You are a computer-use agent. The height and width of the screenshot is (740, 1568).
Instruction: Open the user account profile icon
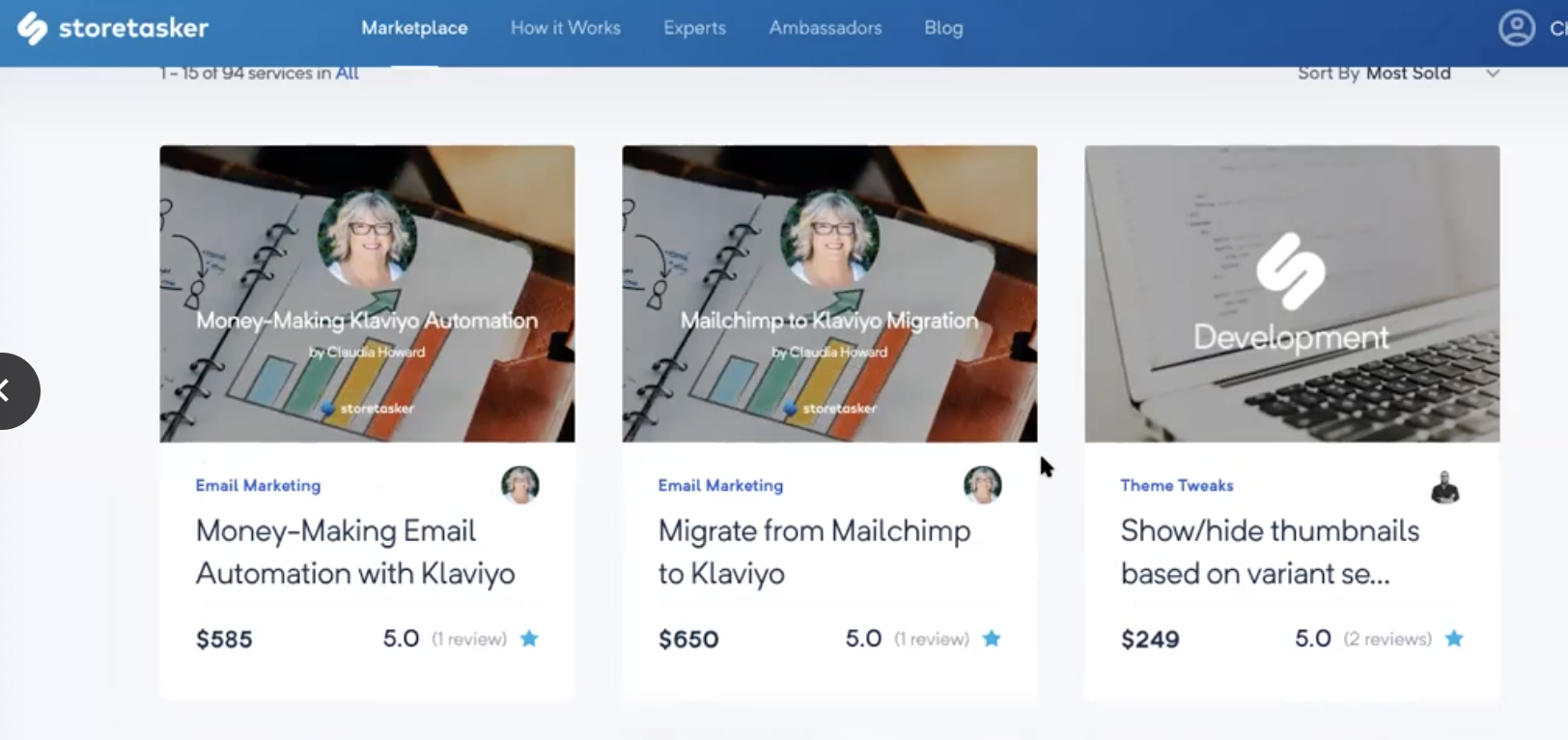coord(1516,28)
